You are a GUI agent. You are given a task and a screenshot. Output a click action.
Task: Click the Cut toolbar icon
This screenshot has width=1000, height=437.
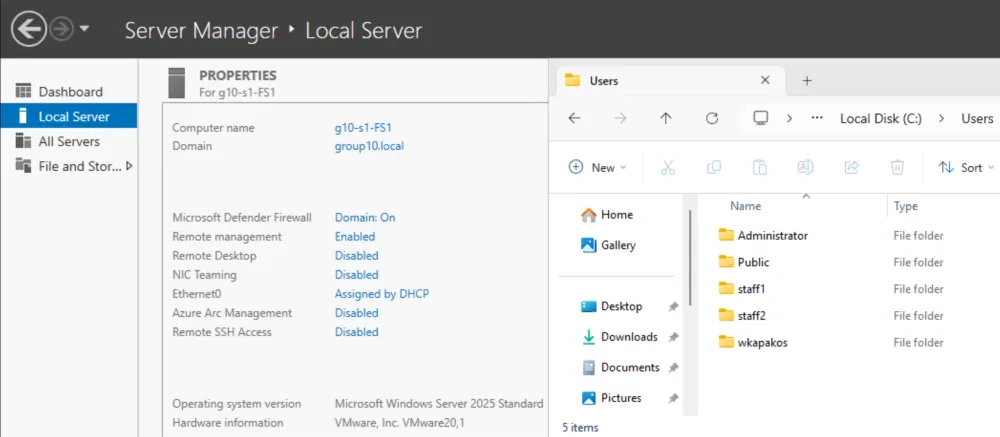point(668,167)
